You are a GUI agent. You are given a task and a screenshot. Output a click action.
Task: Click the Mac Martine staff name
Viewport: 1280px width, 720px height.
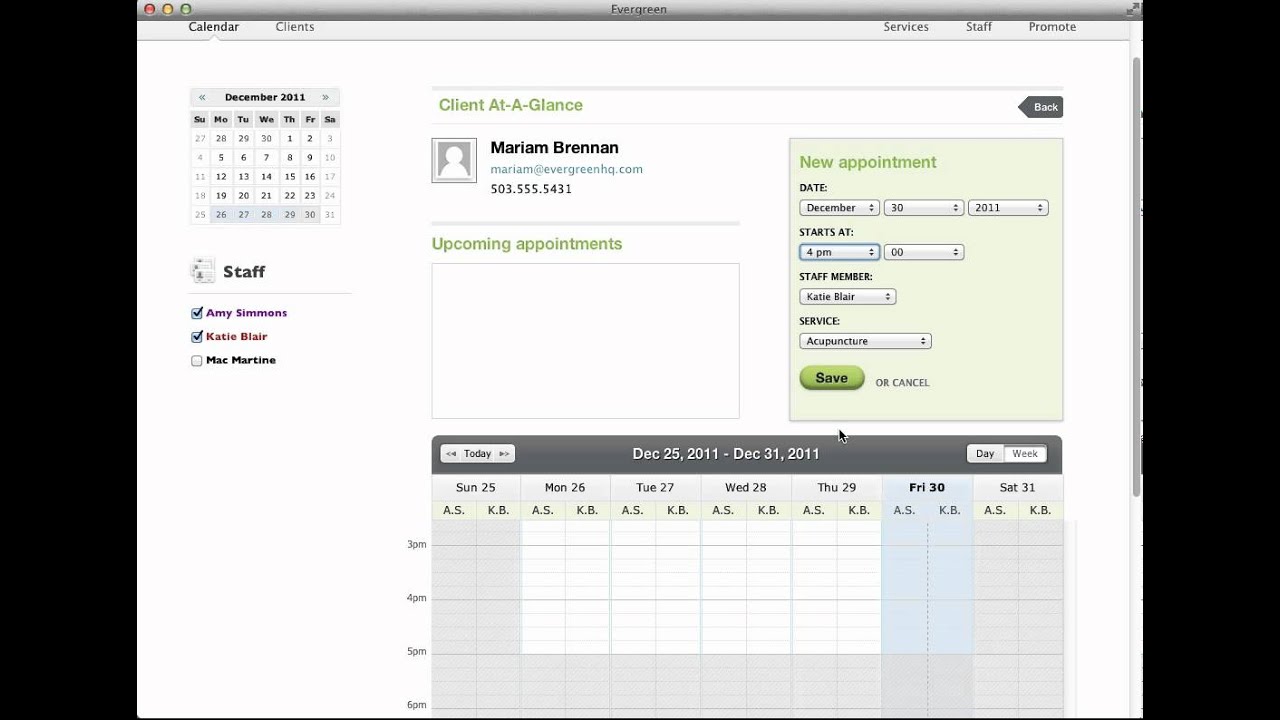pyautogui.click(x=241, y=360)
